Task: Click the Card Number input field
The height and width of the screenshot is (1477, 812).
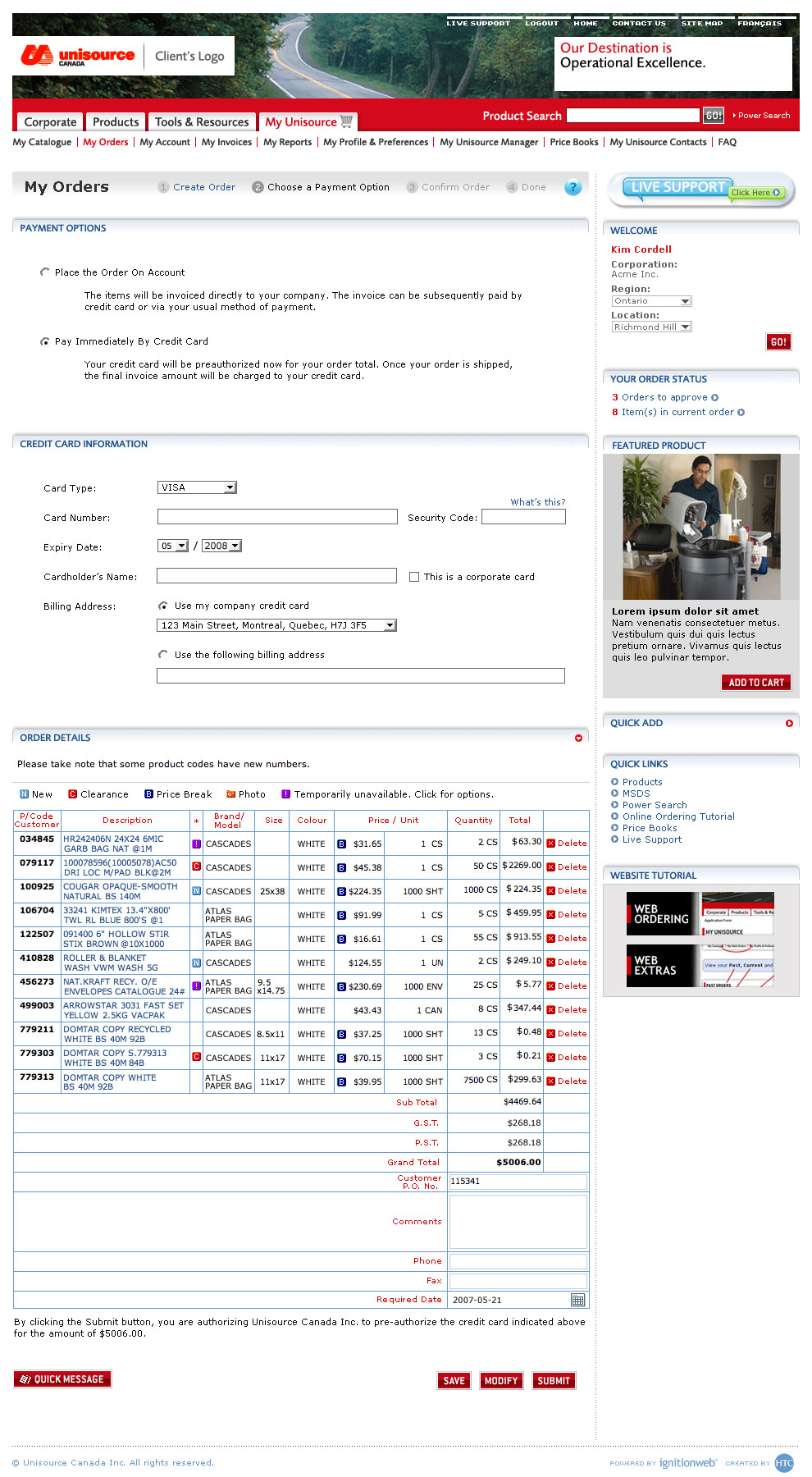Action: point(277,517)
